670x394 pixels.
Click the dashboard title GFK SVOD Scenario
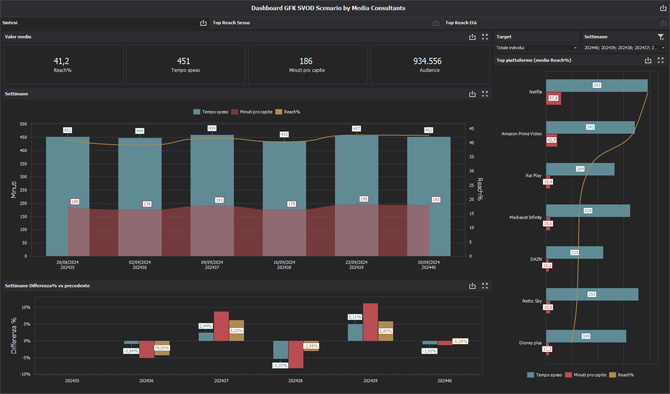pyautogui.click(x=328, y=8)
